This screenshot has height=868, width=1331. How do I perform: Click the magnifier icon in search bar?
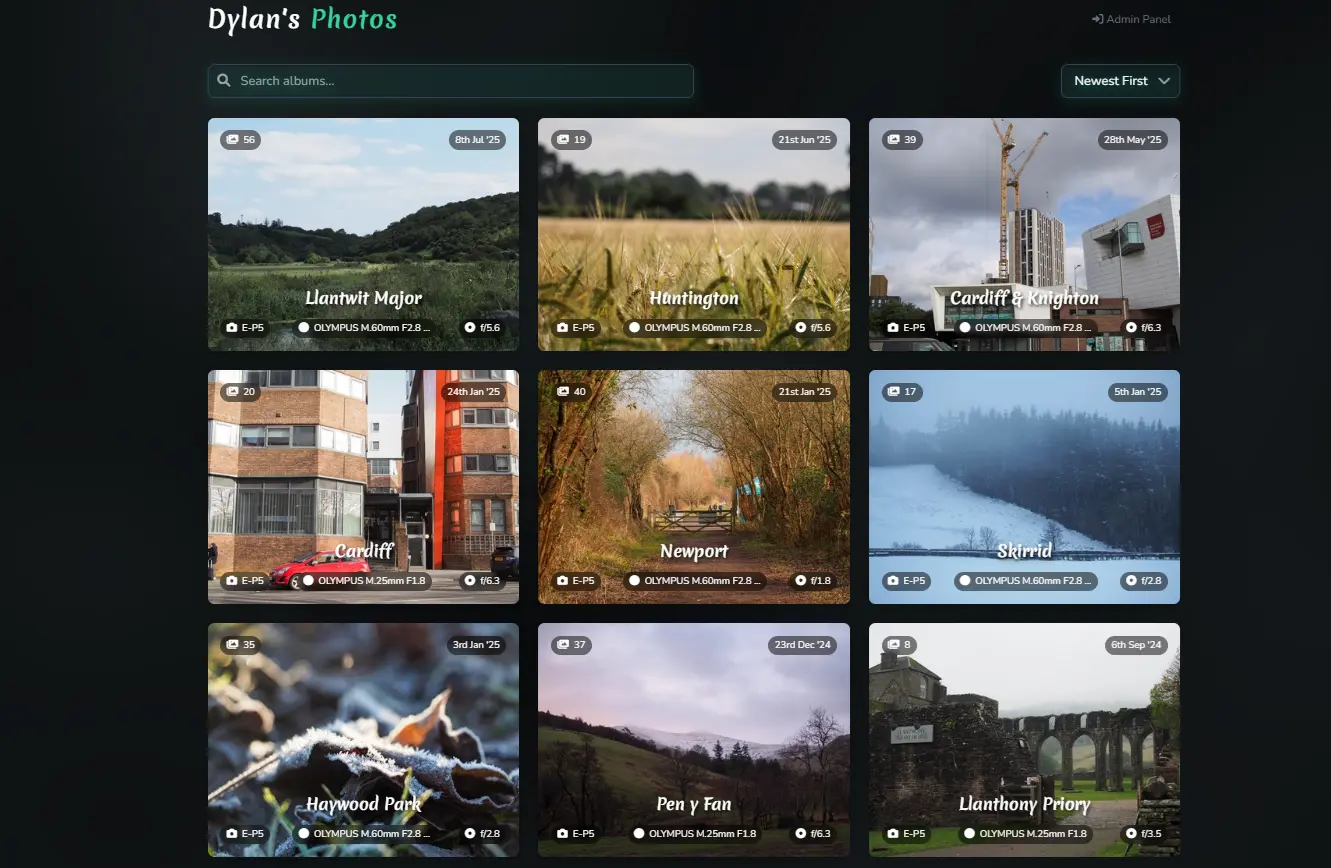pos(224,81)
